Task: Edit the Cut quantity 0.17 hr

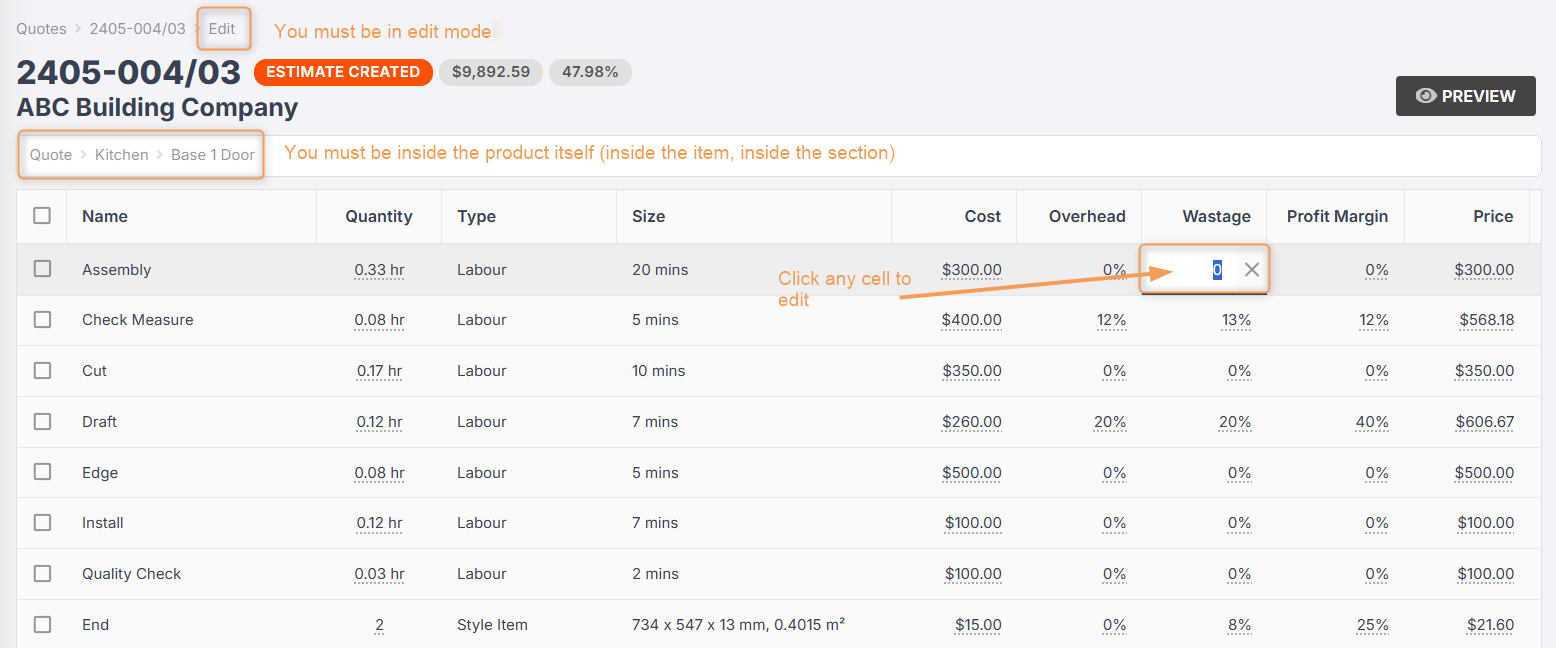Action: pos(379,371)
